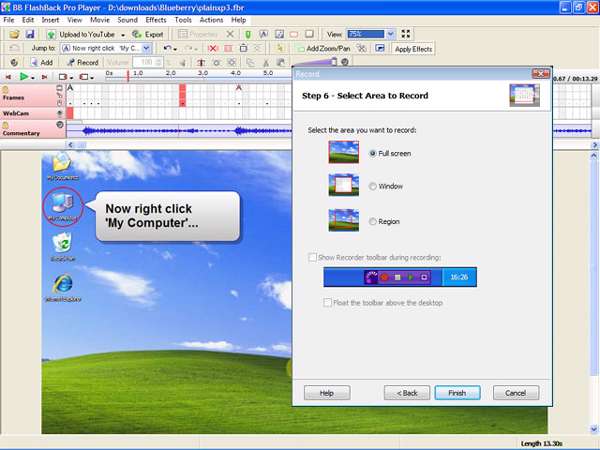Open the Sound menu
The height and width of the screenshot is (450, 600).
click(x=127, y=20)
